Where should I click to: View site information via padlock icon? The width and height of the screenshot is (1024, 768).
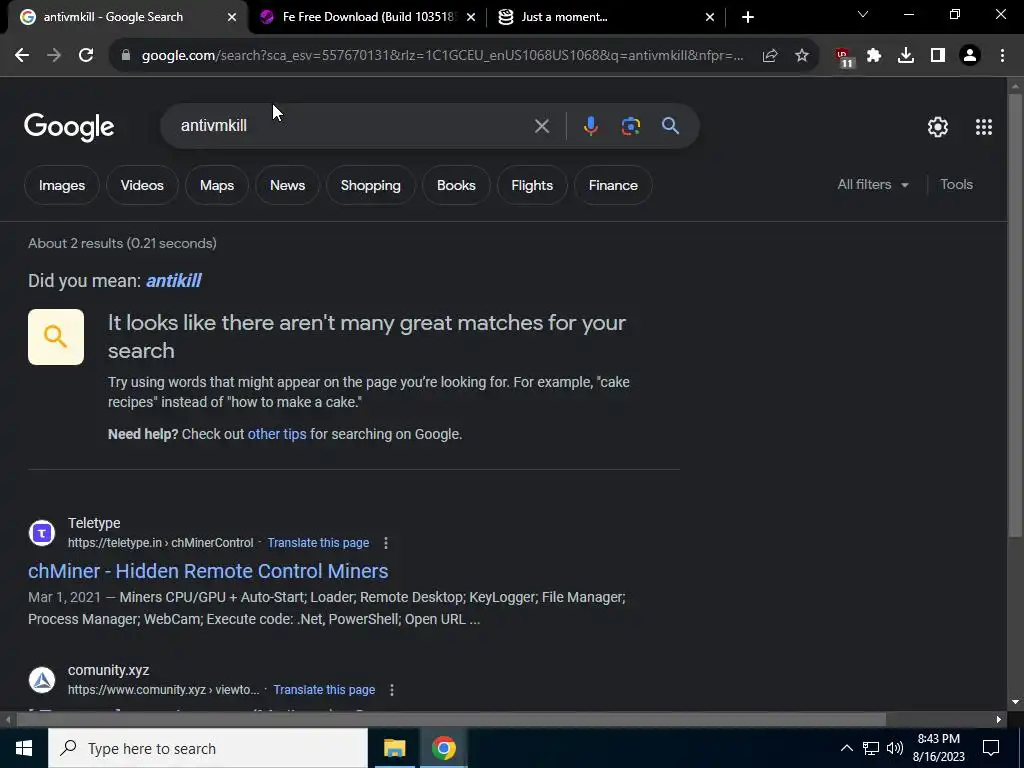[x=126, y=56]
